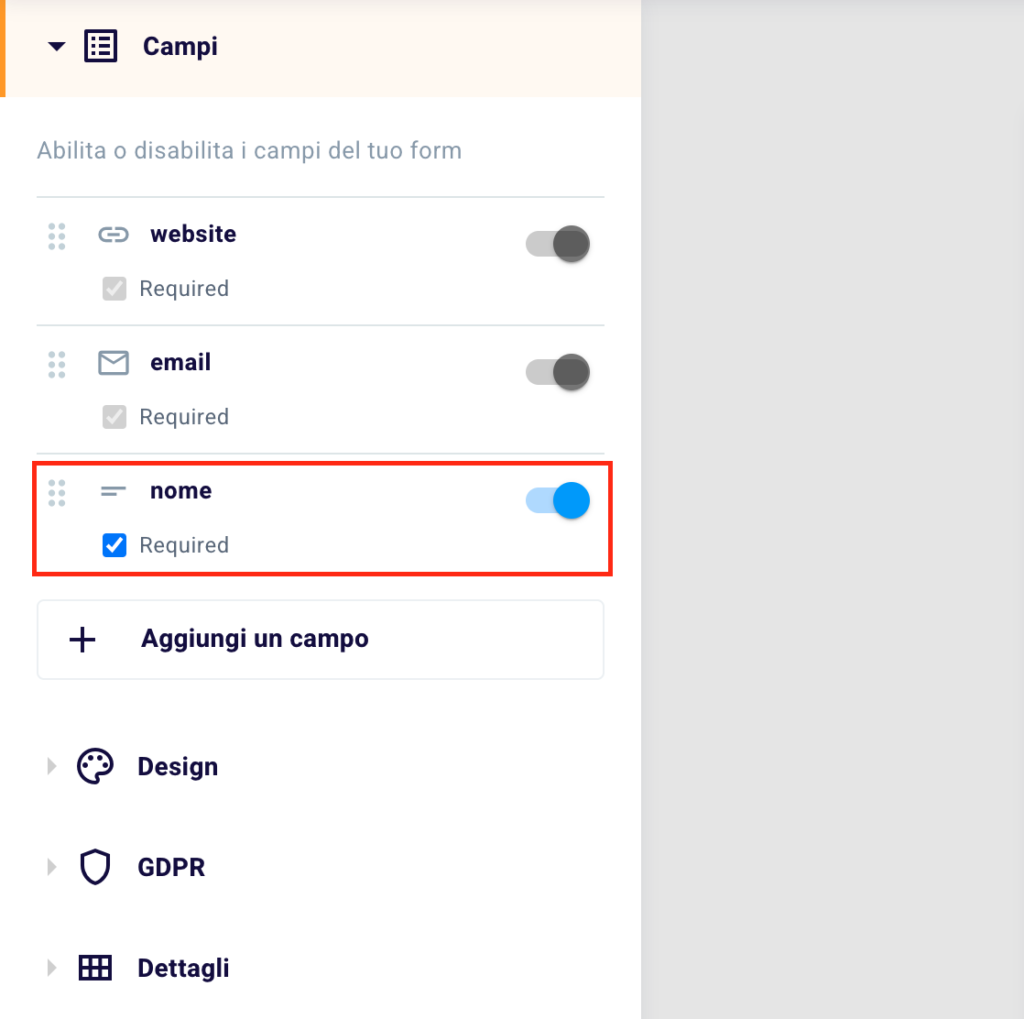The width and height of the screenshot is (1024, 1019).
Task: Toggle the website field switch
Action: tap(558, 244)
